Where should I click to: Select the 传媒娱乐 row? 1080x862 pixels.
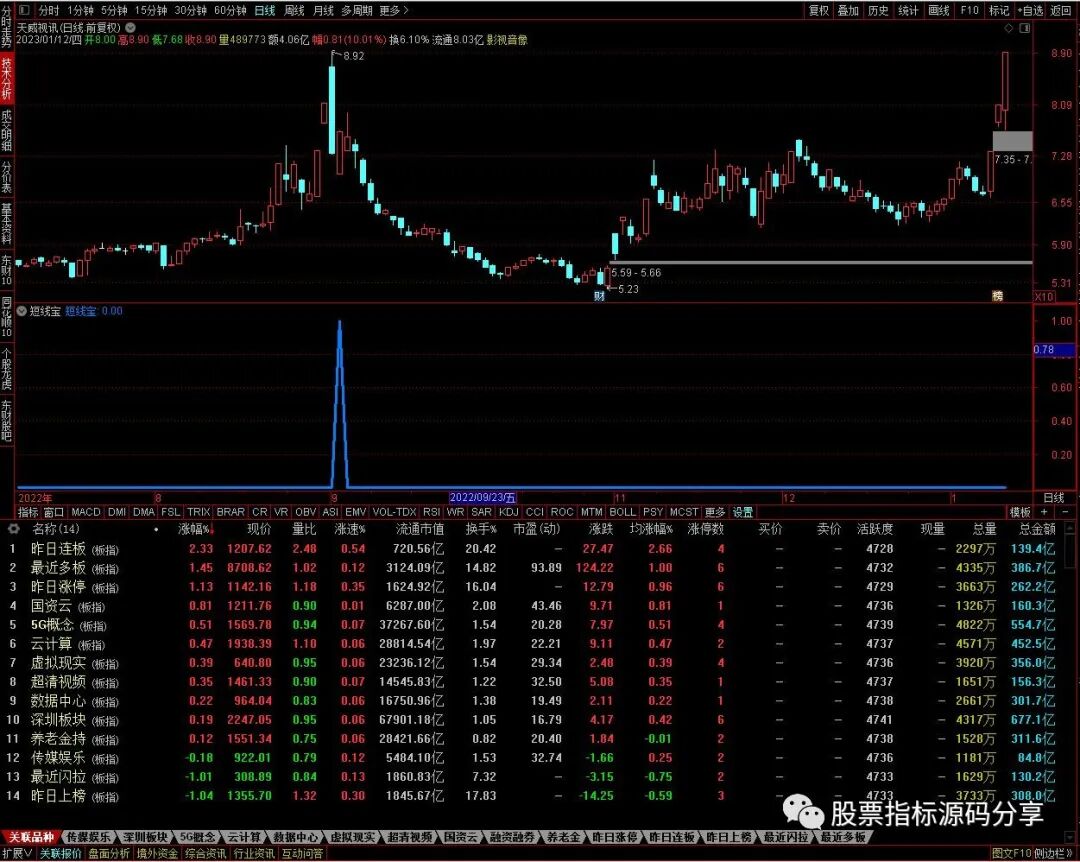pos(537,757)
